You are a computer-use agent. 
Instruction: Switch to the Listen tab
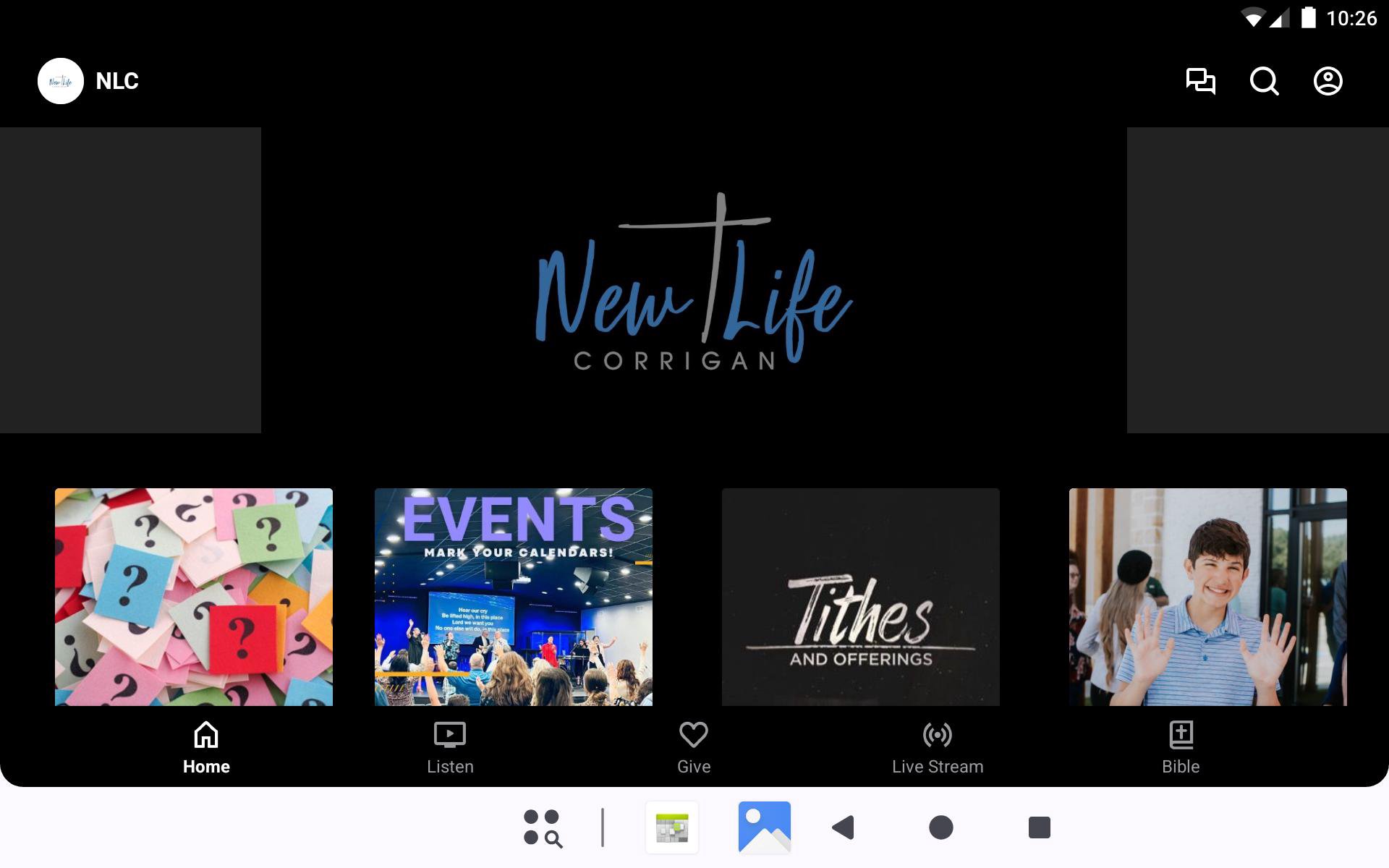450,748
